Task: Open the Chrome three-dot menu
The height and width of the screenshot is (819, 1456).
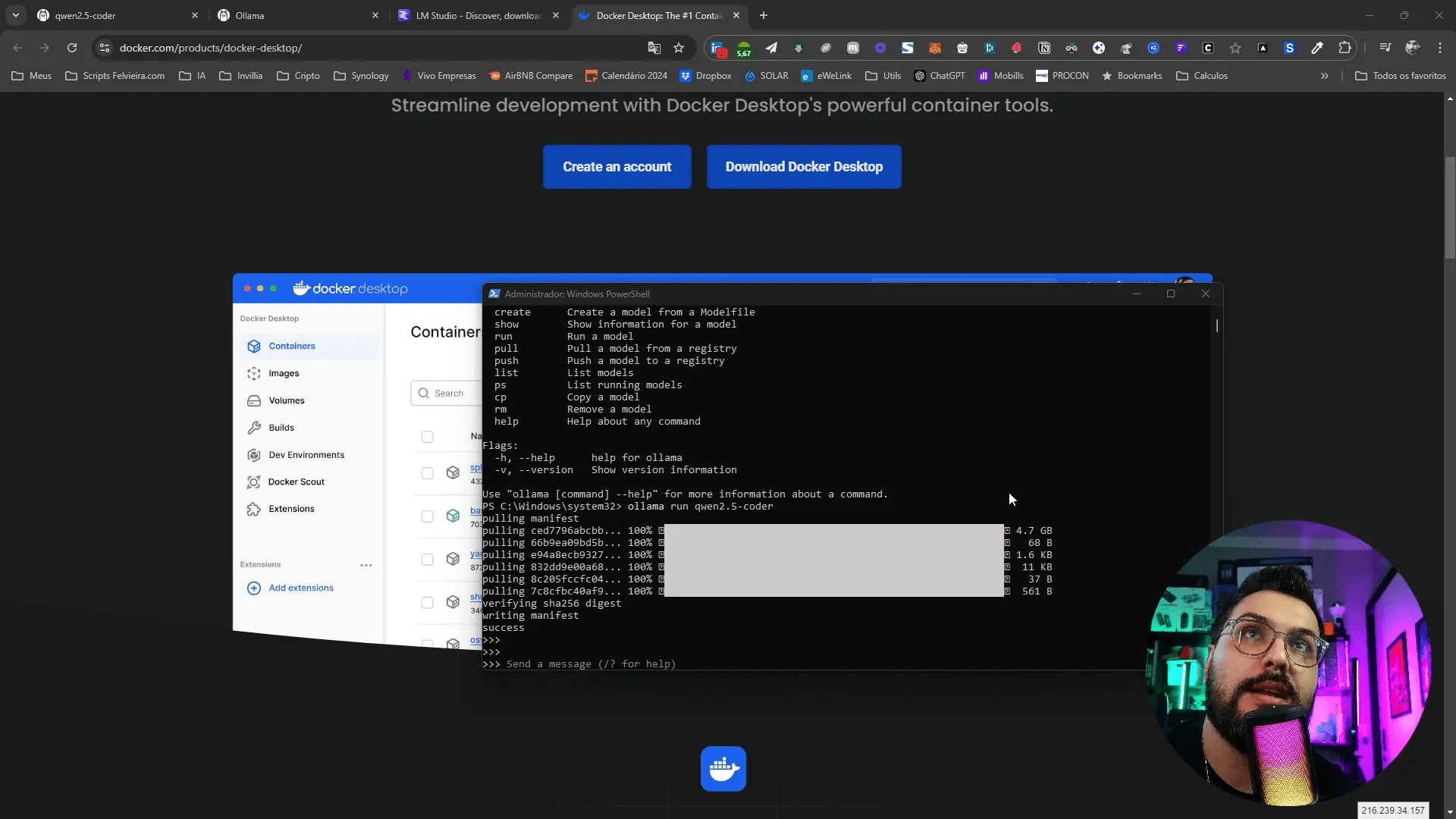Action: point(1440,48)
